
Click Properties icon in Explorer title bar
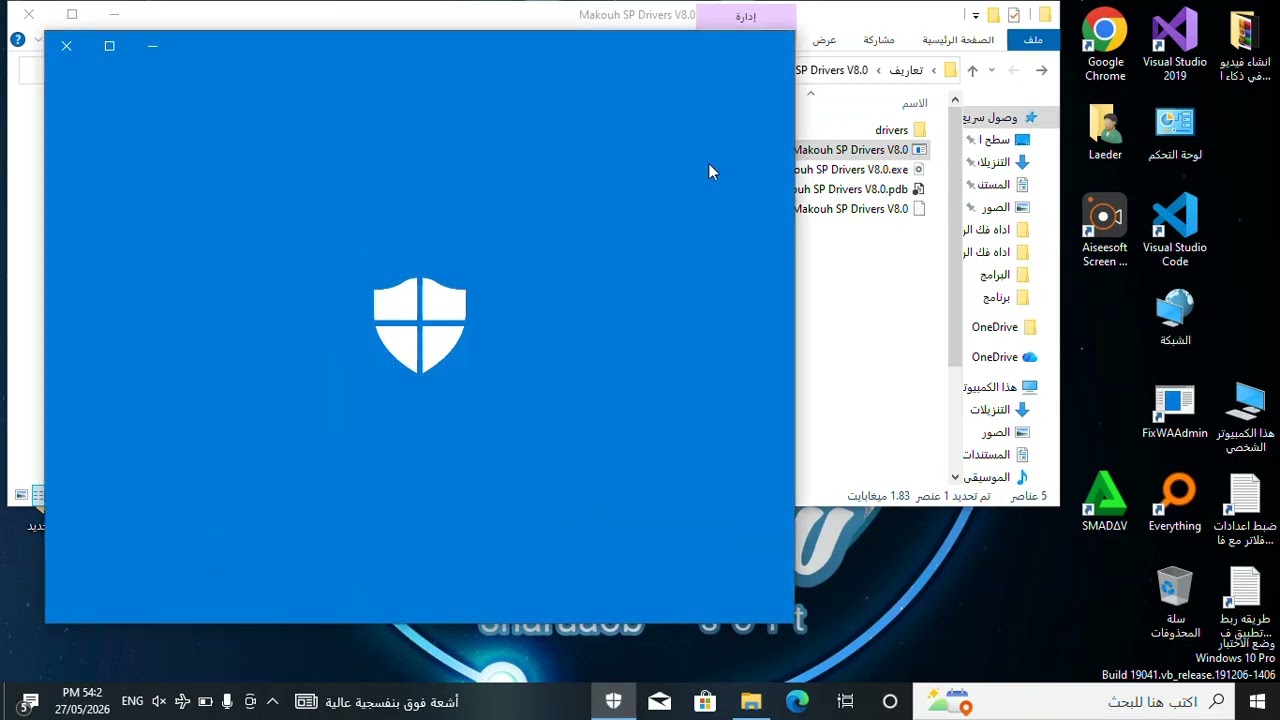[x=1014, y=15]
